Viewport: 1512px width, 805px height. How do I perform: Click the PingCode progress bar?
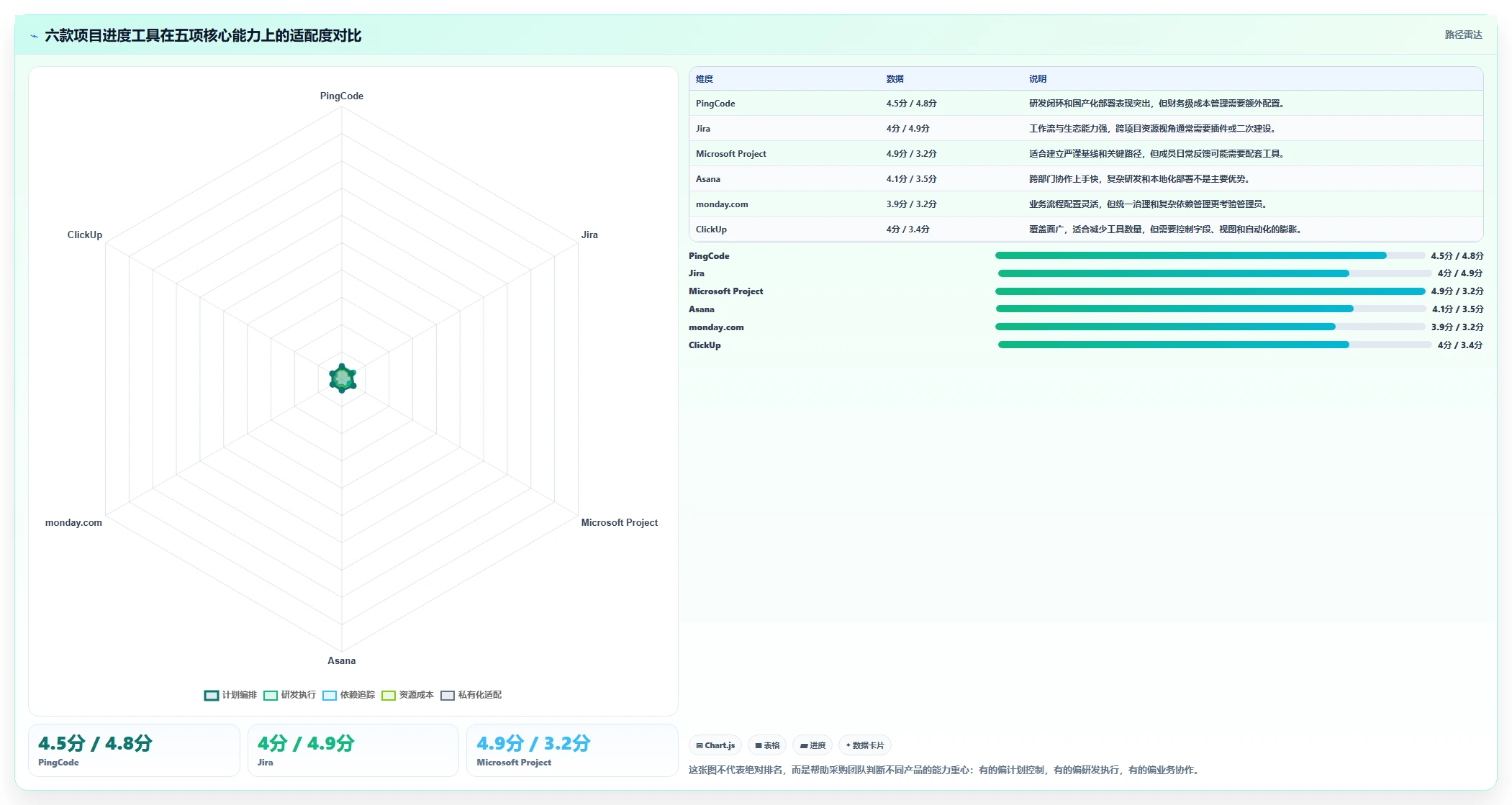(1210, 255)
